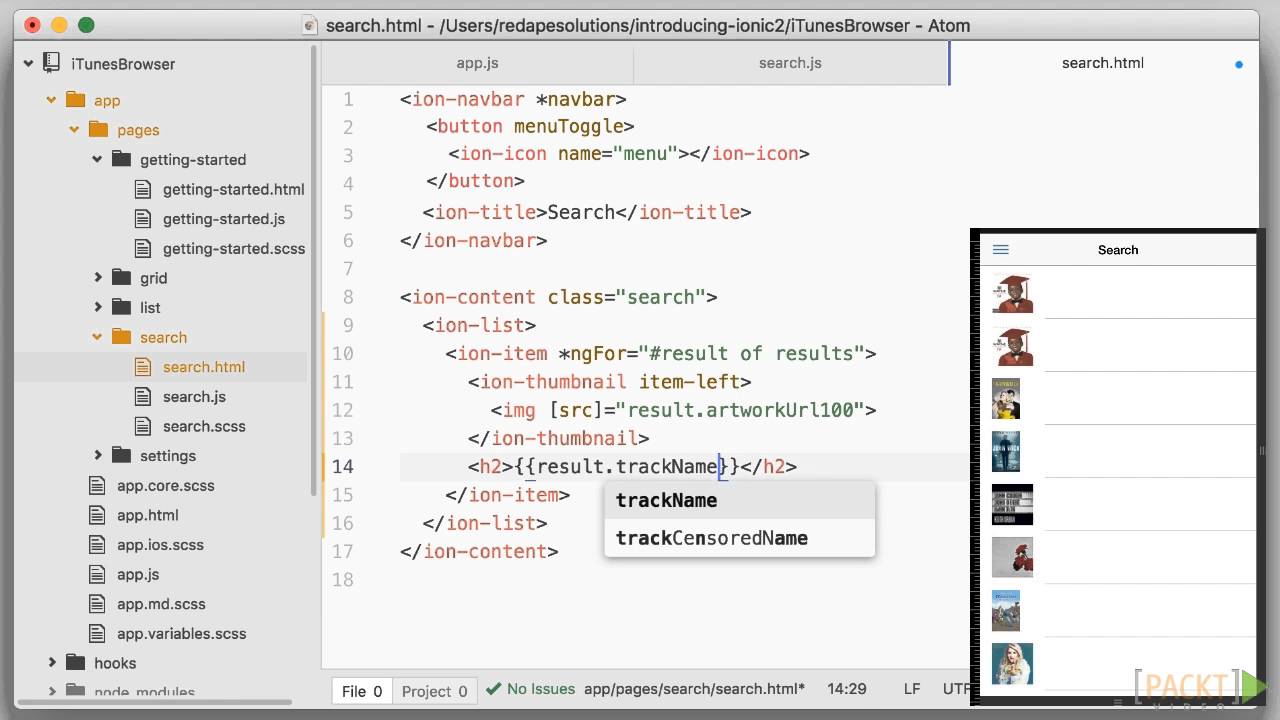Image resolution: width=1280 pixels, height=720 pixels.
Task: Open getting-started.html in the tree
Action: pyautogui.click(x=233, y=189)
